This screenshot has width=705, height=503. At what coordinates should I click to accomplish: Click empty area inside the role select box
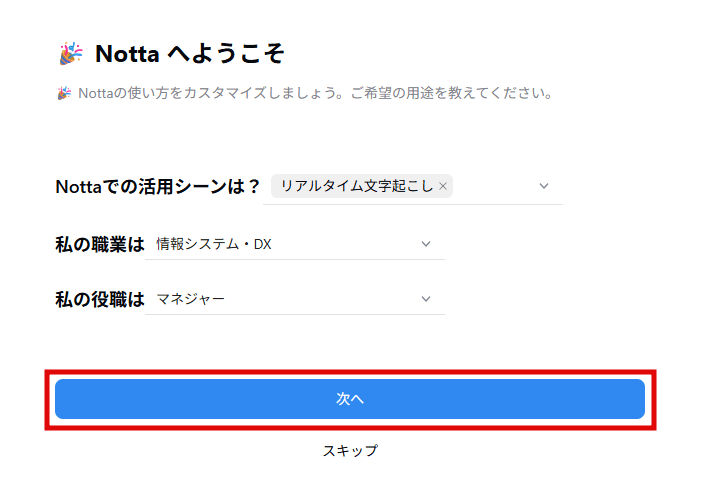(330, 298)
